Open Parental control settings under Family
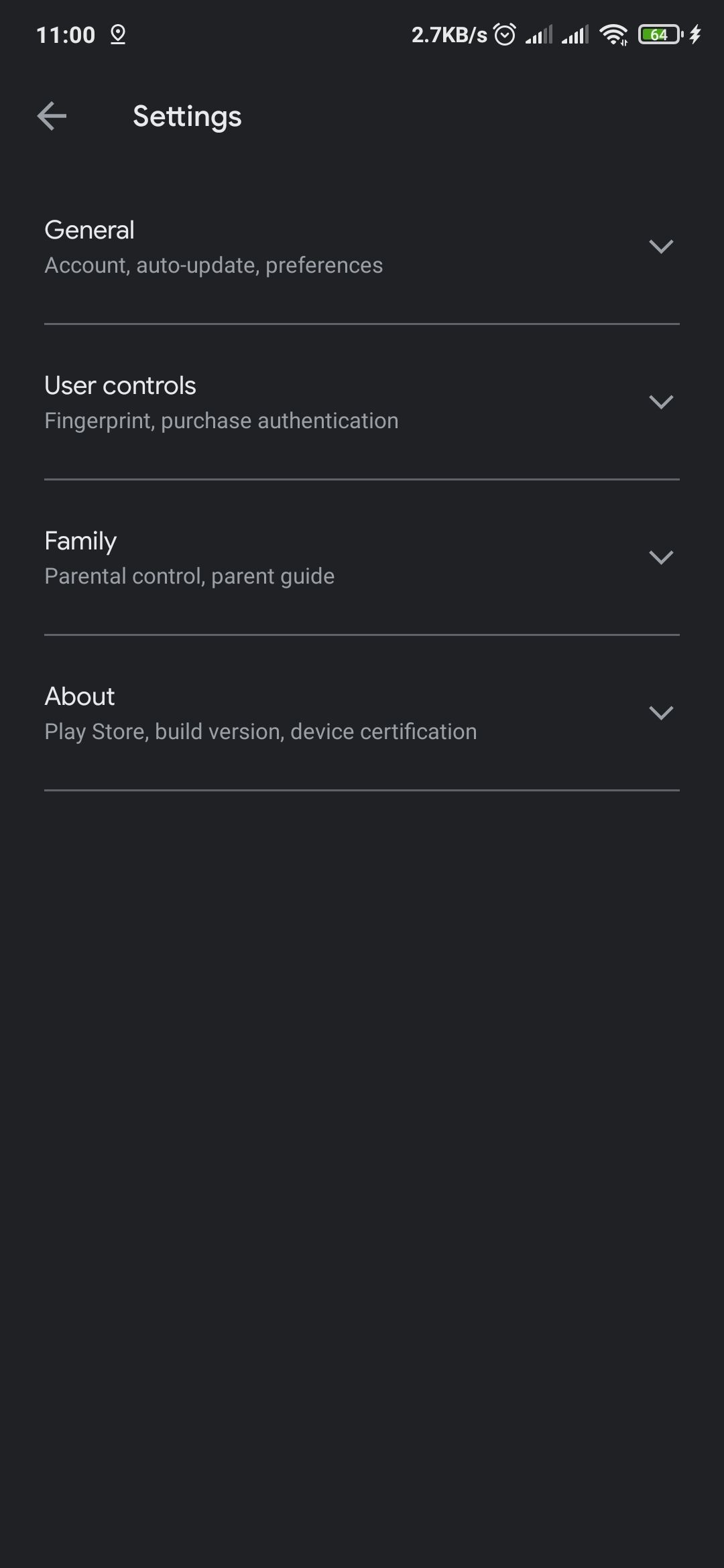This screenshot has width=724, height=1568. click(189, 575)
